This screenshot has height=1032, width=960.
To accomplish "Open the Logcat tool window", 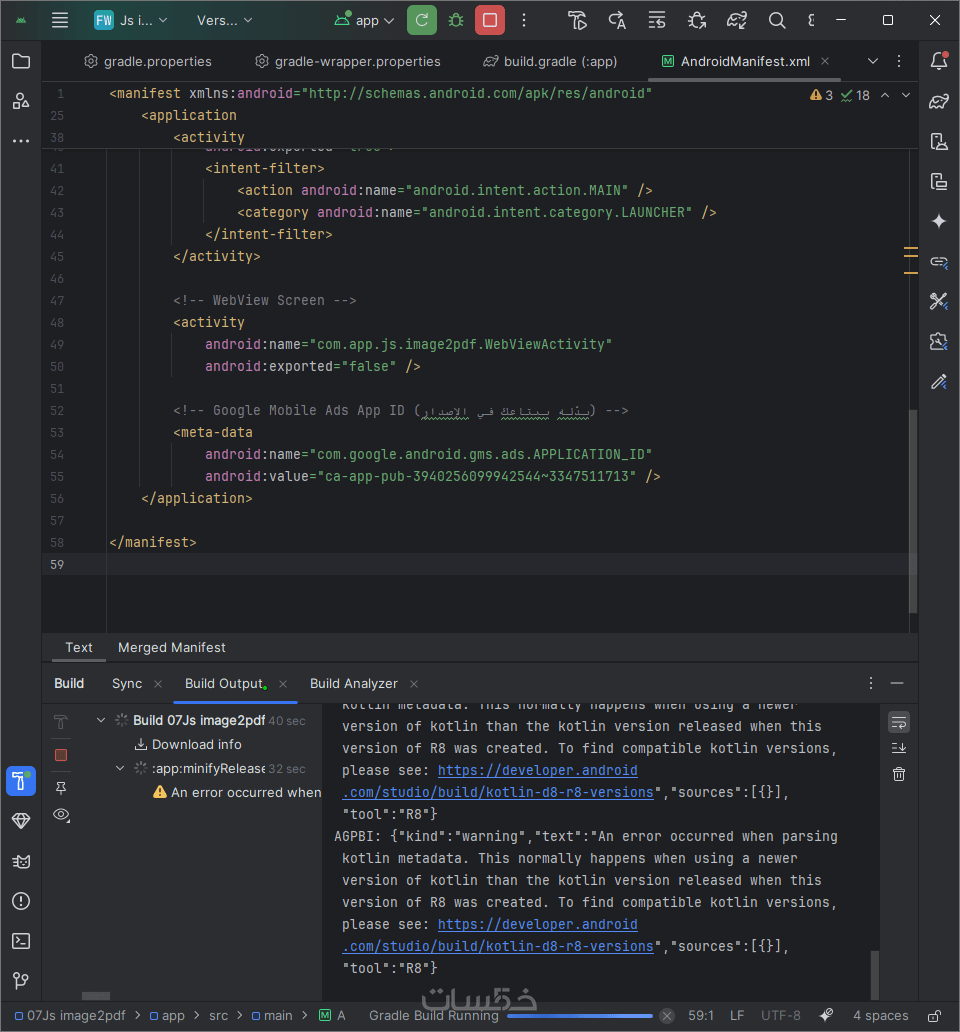I will click(x=20, y=861).
